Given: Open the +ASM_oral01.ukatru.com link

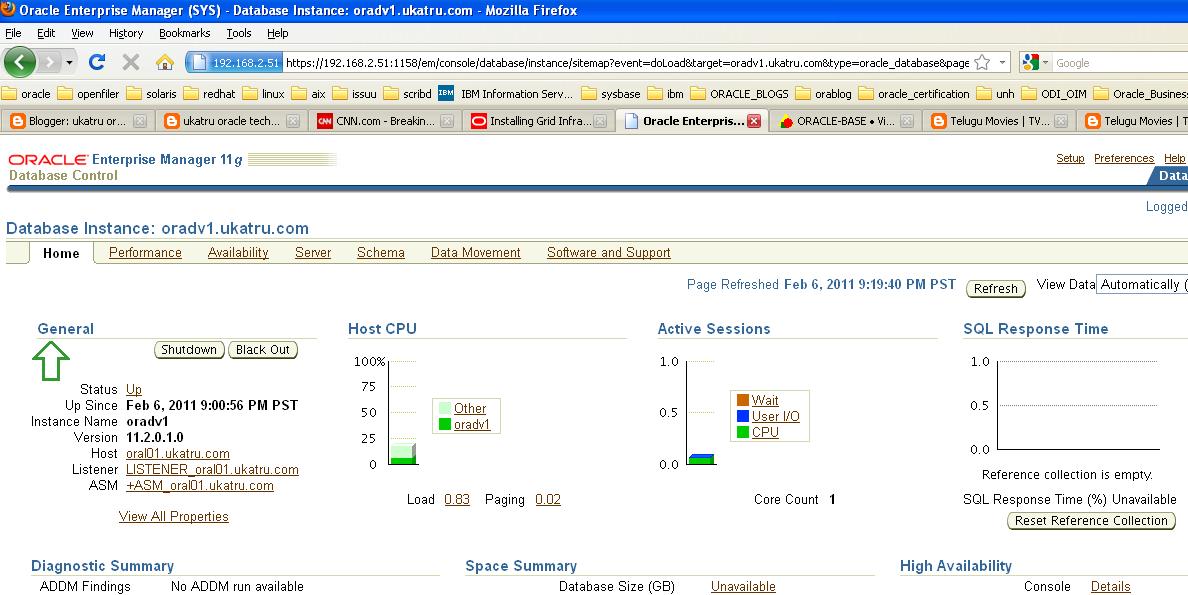Looking at the screenshot, I should click(200, 486).
